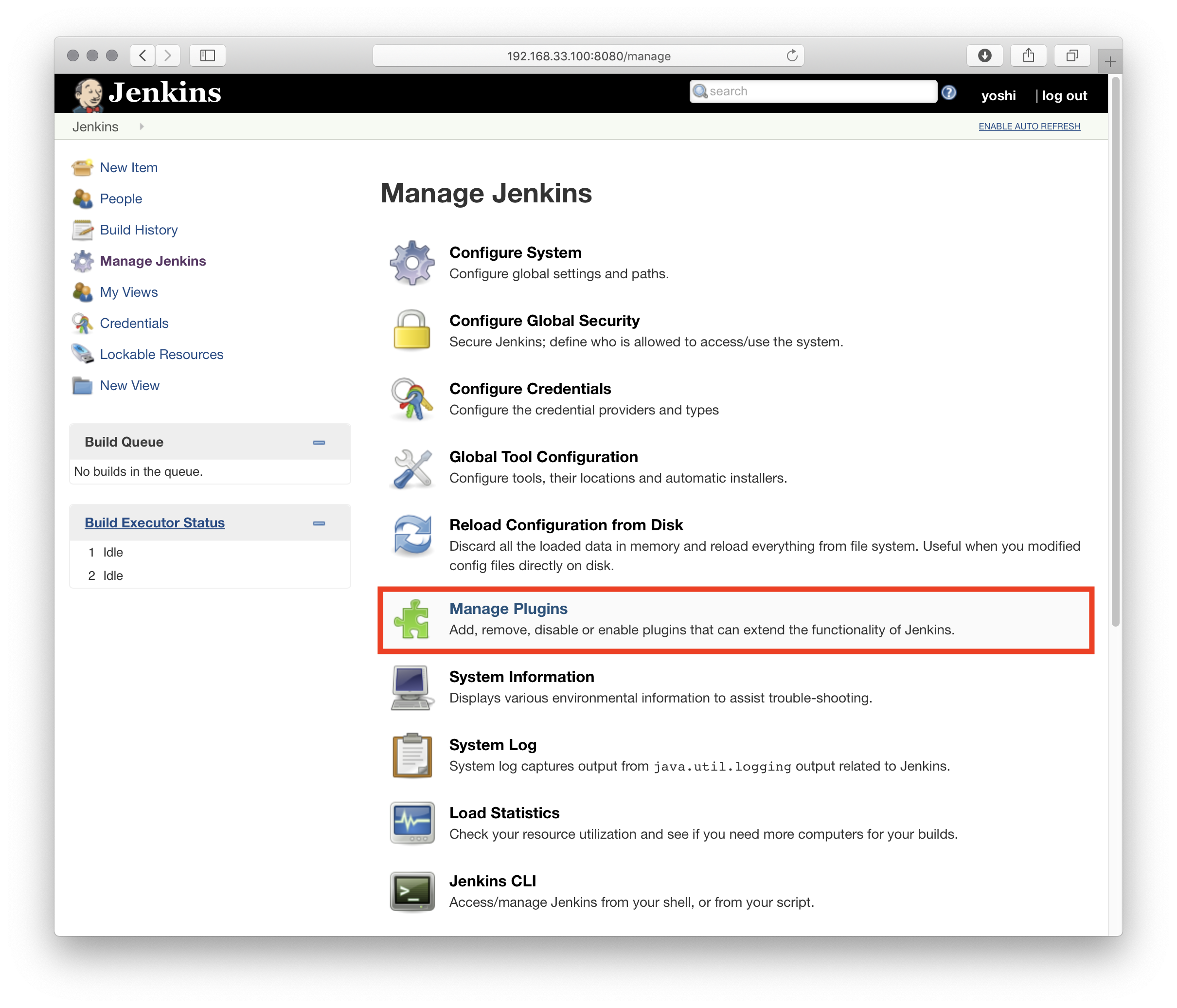Click the Reload Configuration arrows icon

tap(412, 535)
